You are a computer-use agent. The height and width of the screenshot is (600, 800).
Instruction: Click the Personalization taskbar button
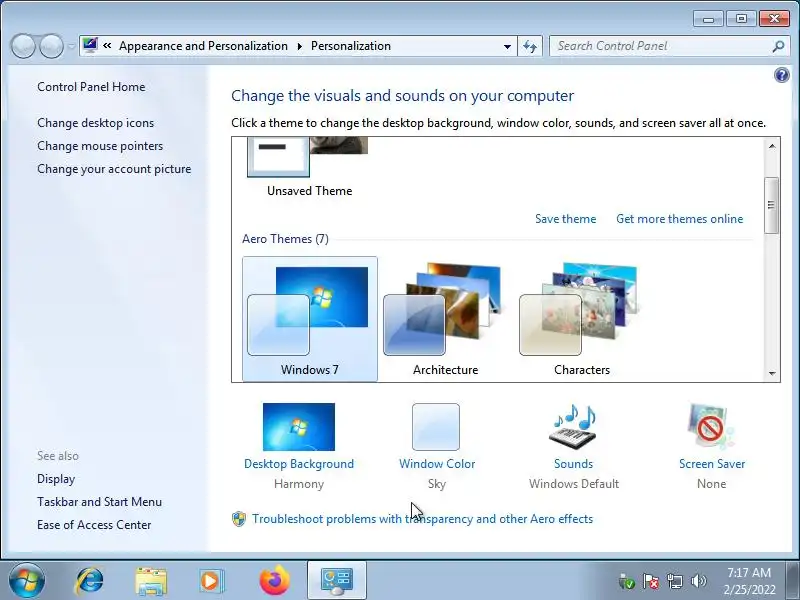click(337, 581)
